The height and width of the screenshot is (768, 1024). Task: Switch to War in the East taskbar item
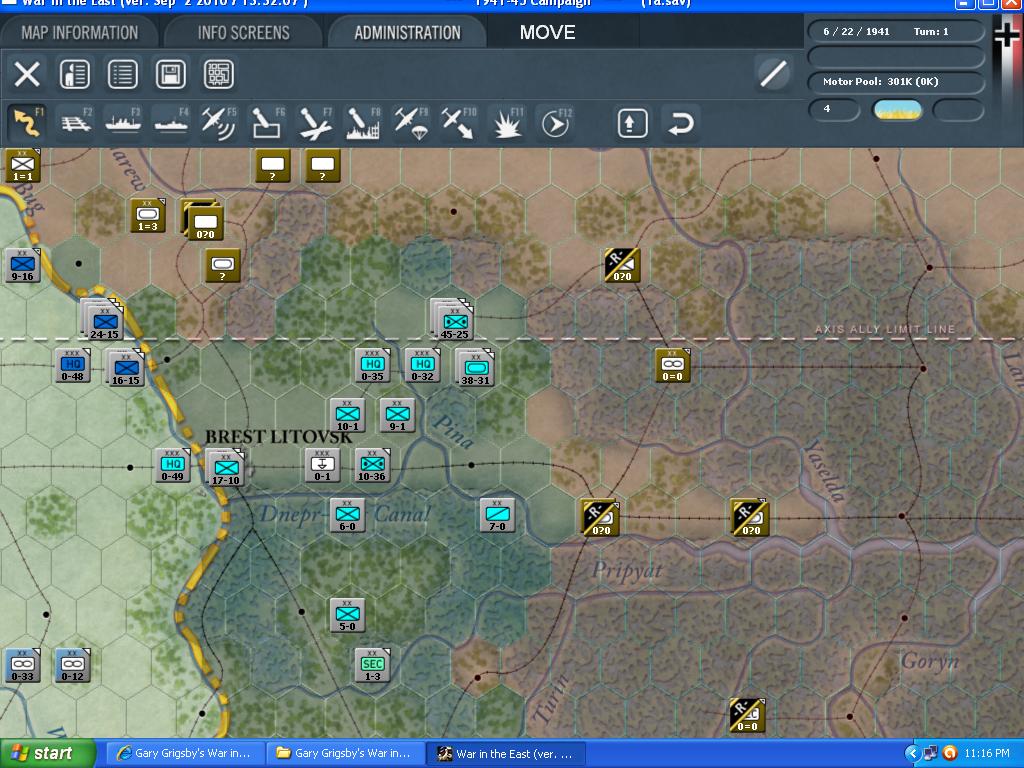click(507, 753)
